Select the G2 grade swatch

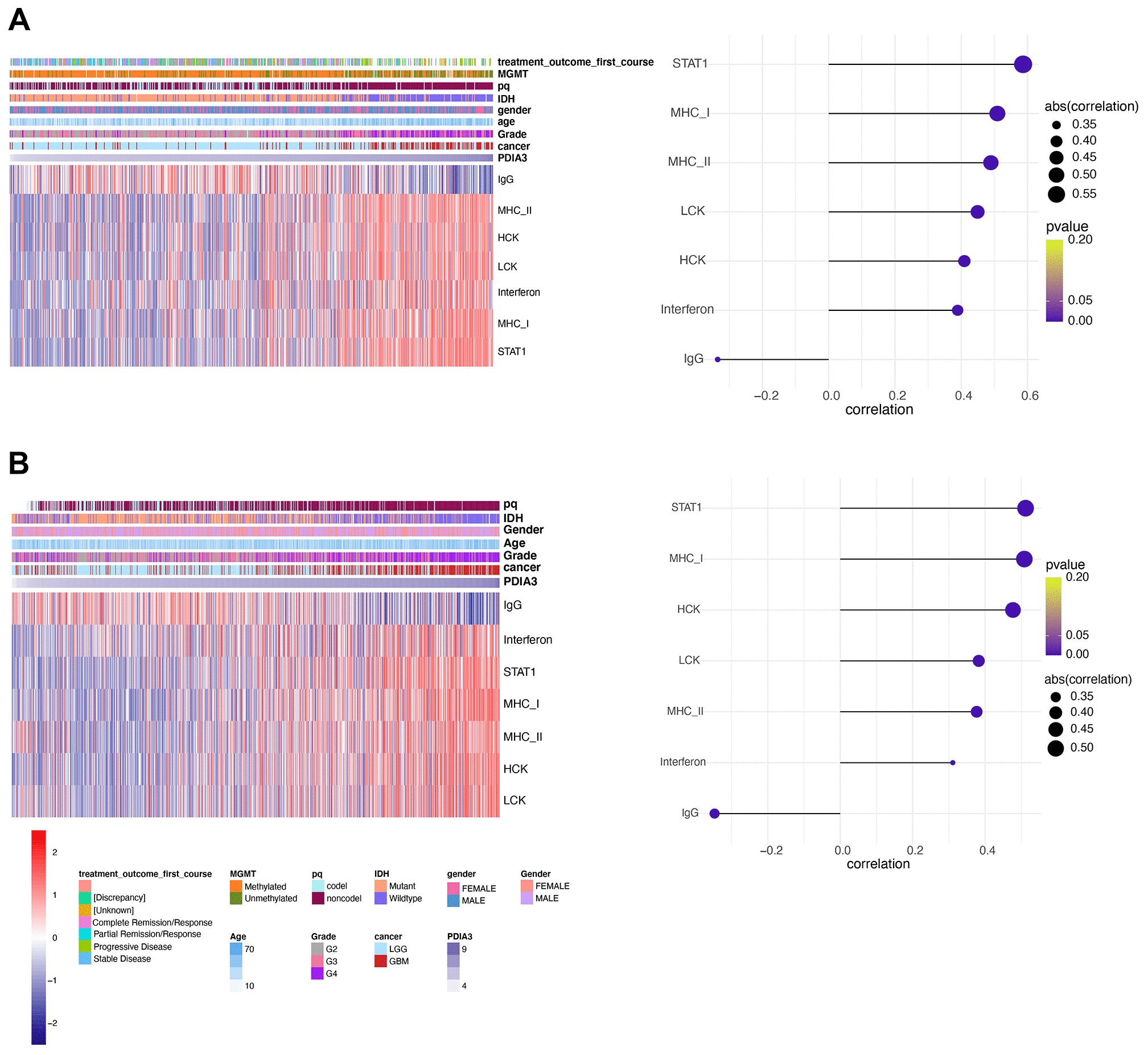click(317, 948)
